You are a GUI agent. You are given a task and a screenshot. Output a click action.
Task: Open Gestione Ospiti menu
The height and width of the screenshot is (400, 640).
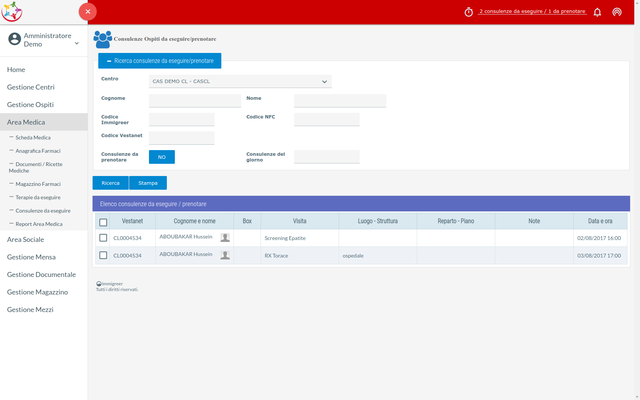coord(30,104)
